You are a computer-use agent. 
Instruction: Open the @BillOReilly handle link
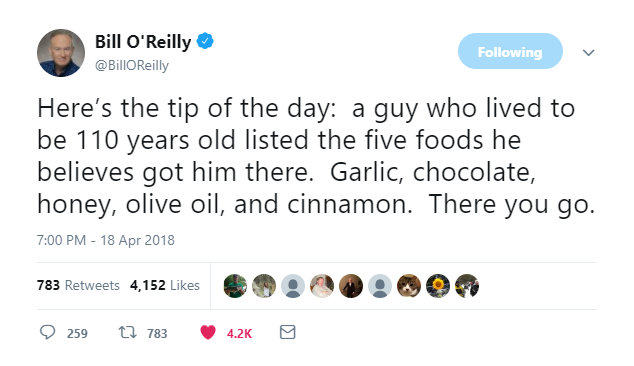[x=132, y=65]
